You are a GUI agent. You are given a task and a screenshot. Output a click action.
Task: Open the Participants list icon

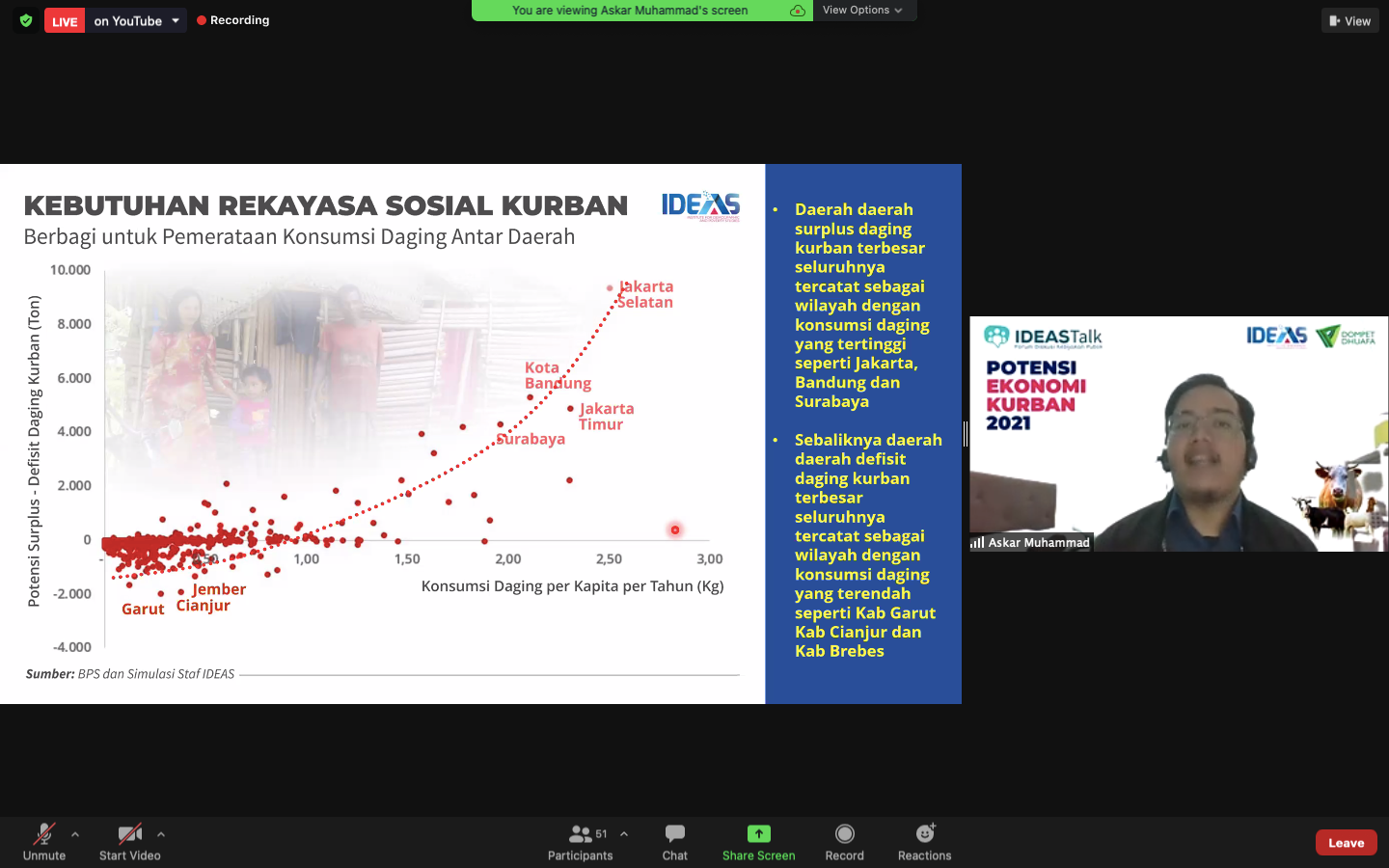point(581,834)
